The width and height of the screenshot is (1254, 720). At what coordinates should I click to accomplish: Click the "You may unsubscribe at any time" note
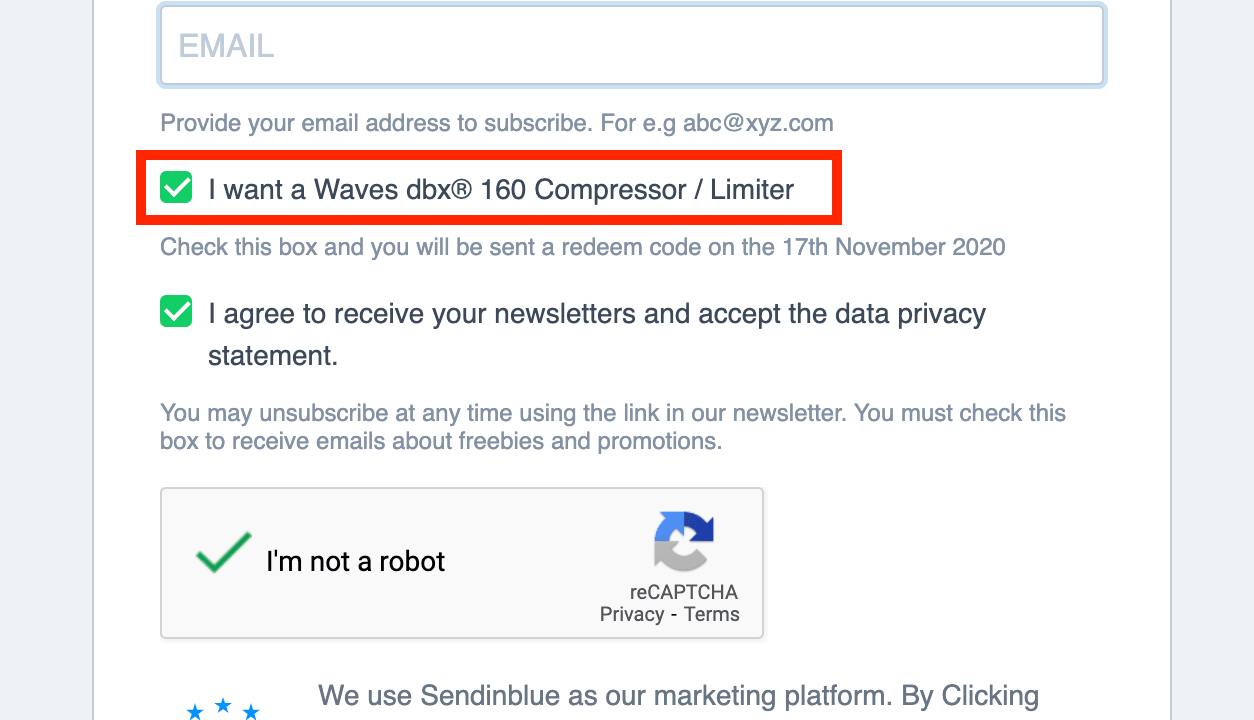[612, 413]
